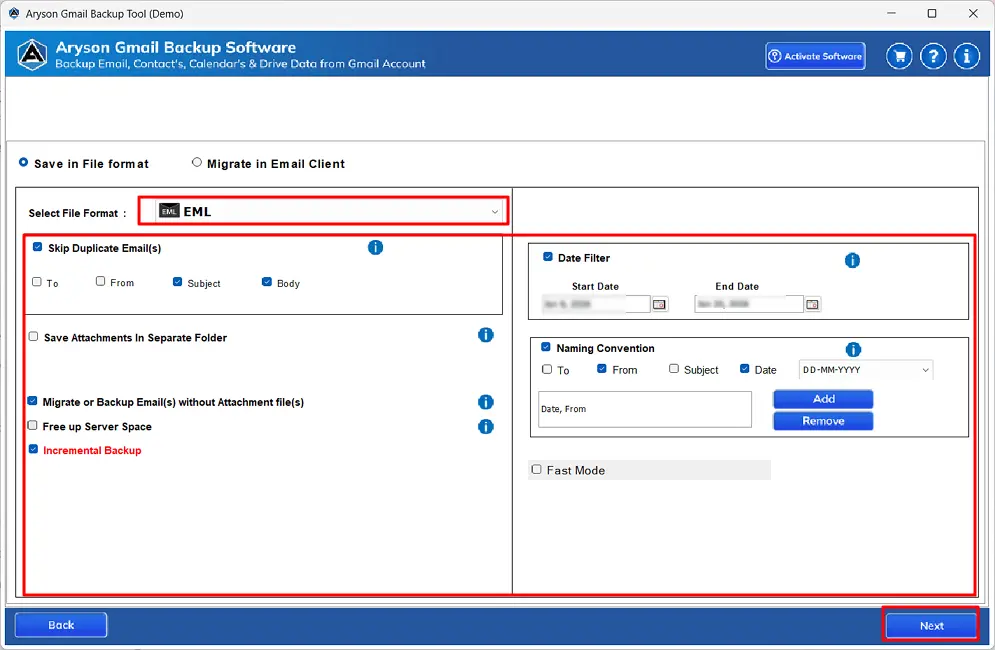Check the Subject naming convention checkbox
995x650 pixels.
point(674,369)
